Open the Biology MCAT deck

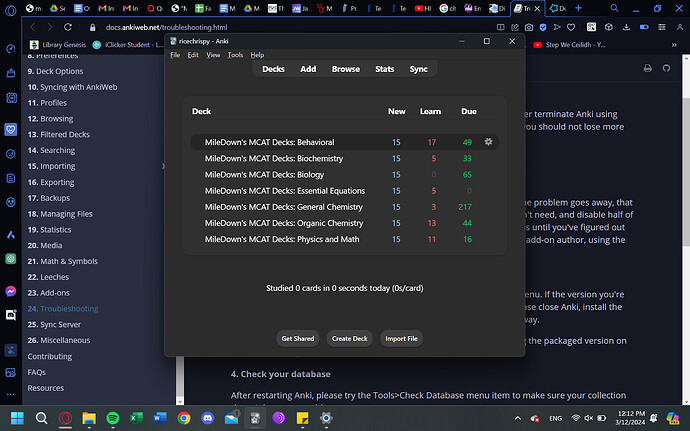(264, 175)
